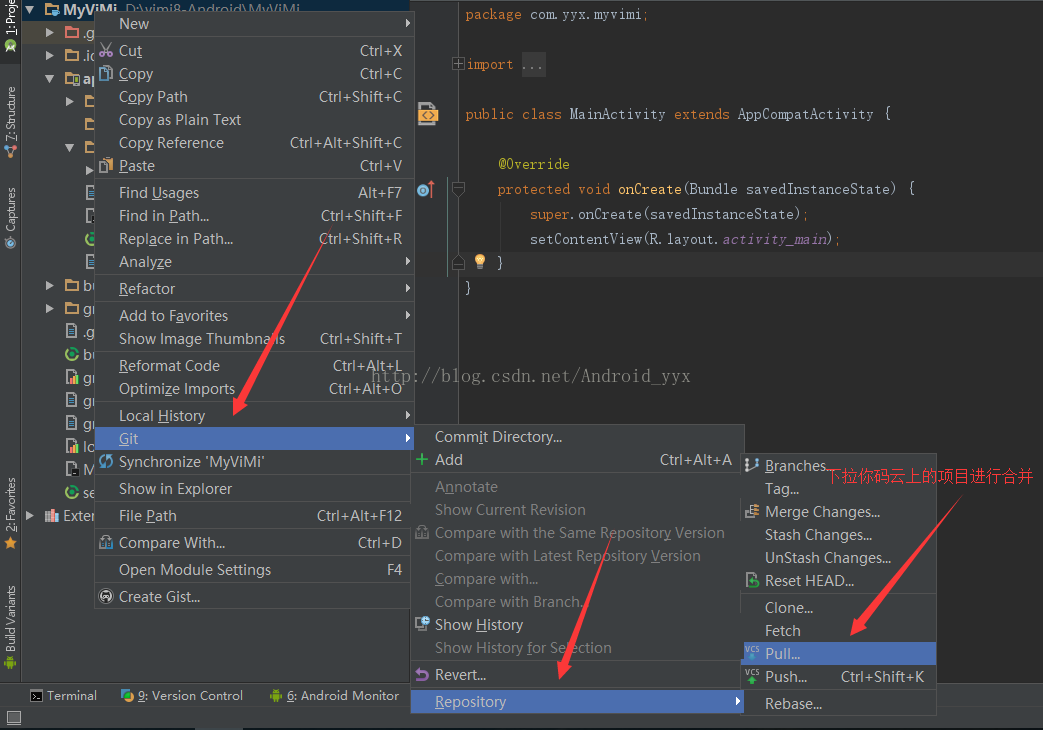The image size is (1043, 730).
Task: Click the Build Variants android icon
Action: (x=10, y=662)
